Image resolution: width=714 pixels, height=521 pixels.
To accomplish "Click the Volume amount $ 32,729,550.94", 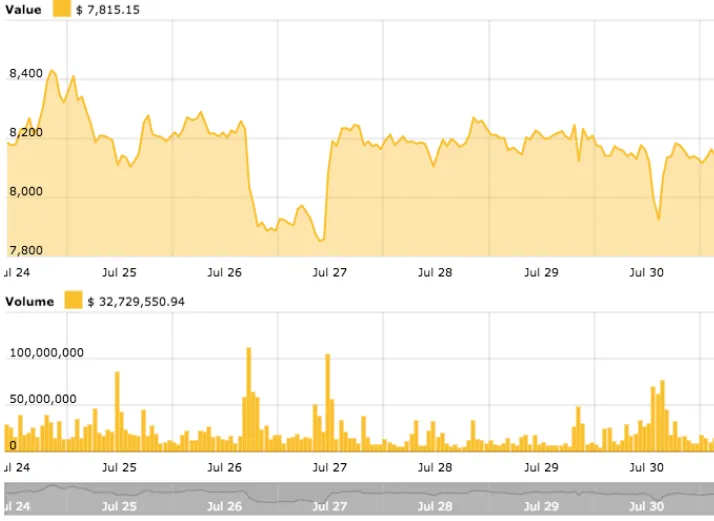I will (x=136, y=301).
